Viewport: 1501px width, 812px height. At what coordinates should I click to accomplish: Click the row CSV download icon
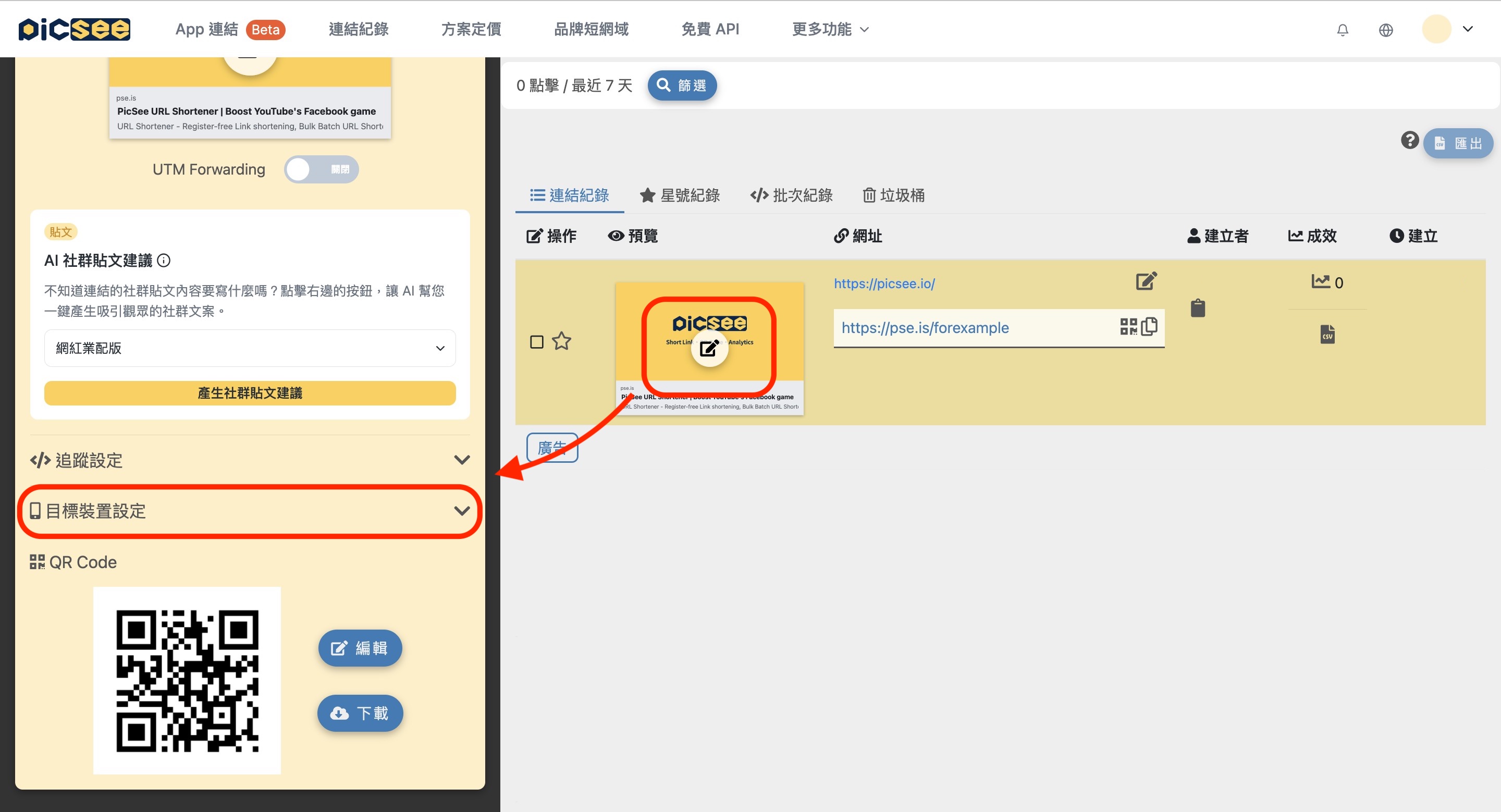(1327, 335)
